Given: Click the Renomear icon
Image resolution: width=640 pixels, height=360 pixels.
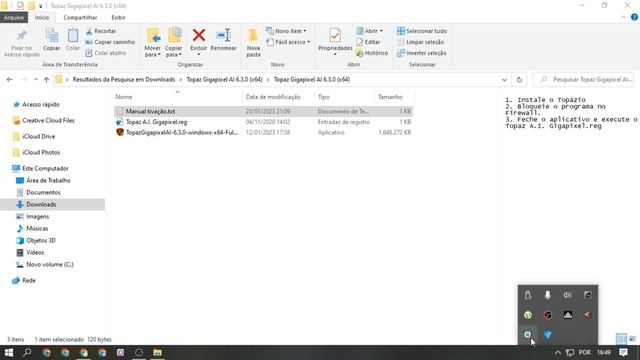Looking at the screenshot, I should point(223,35).
